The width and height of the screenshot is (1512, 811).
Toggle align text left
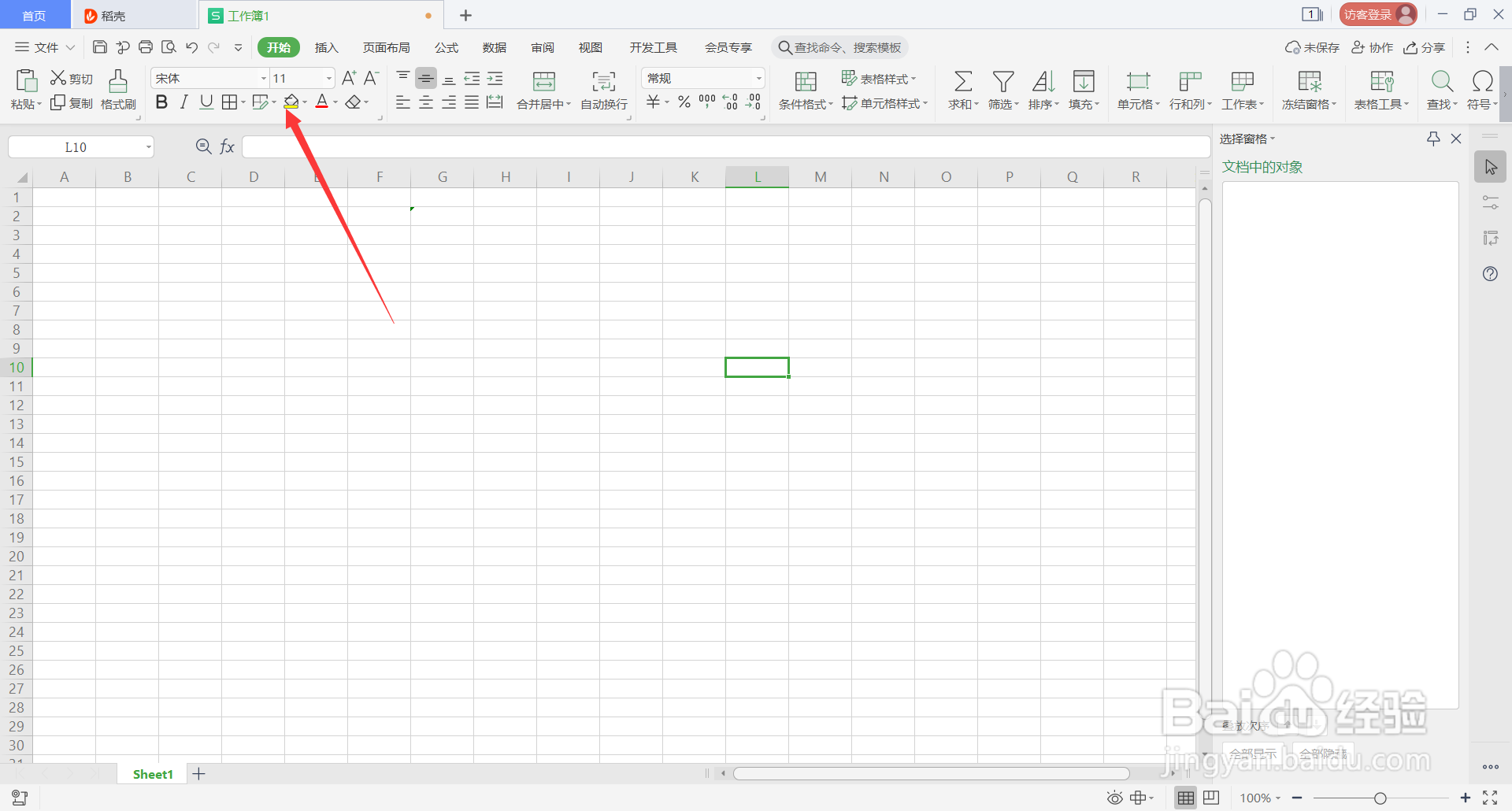403,102
